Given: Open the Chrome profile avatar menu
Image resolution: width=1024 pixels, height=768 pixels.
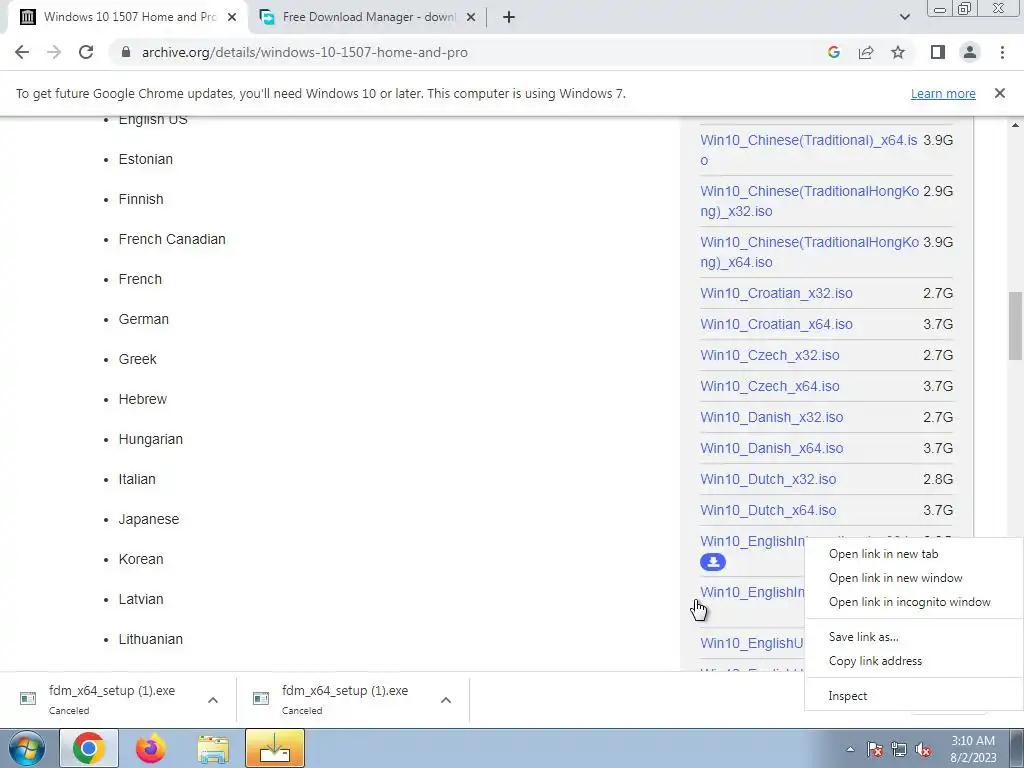Looking at the screenshot, I should tap(970, 52).
